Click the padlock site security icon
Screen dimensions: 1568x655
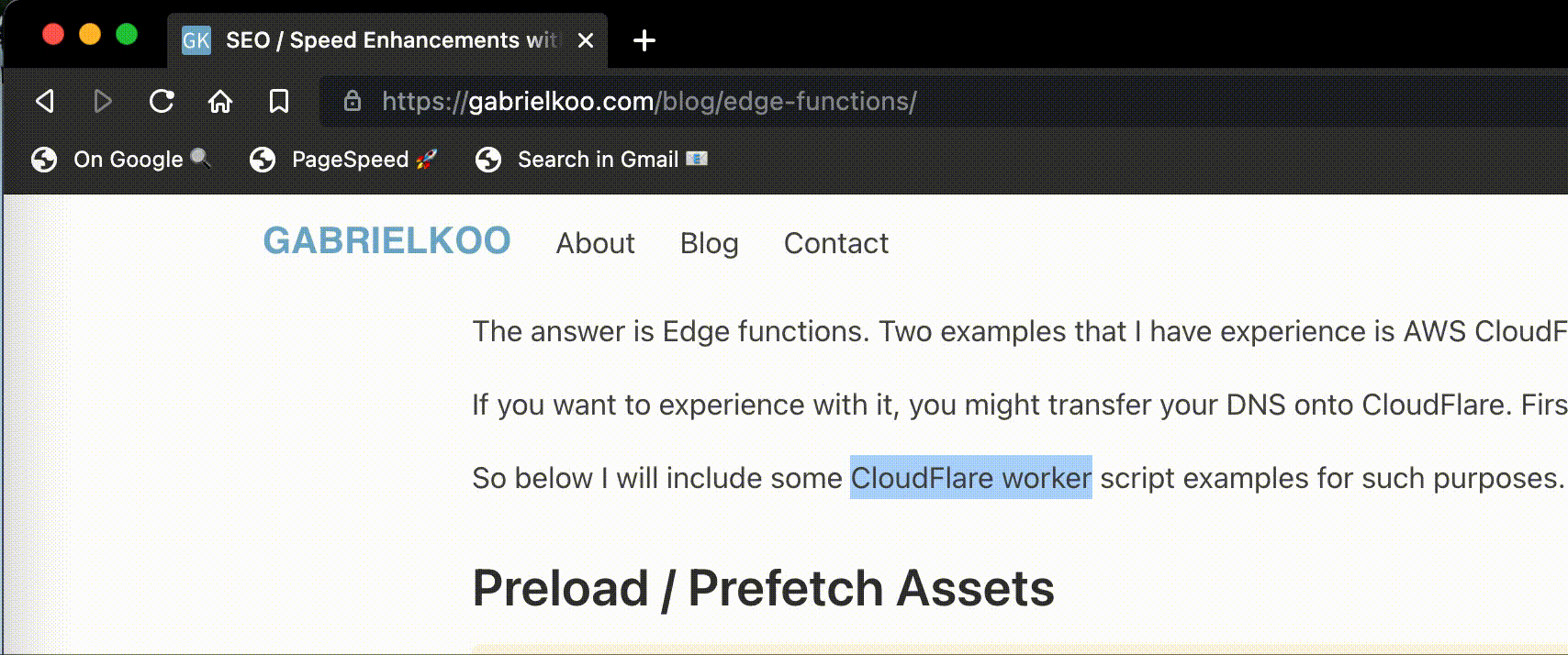click(x=352, y=101)
